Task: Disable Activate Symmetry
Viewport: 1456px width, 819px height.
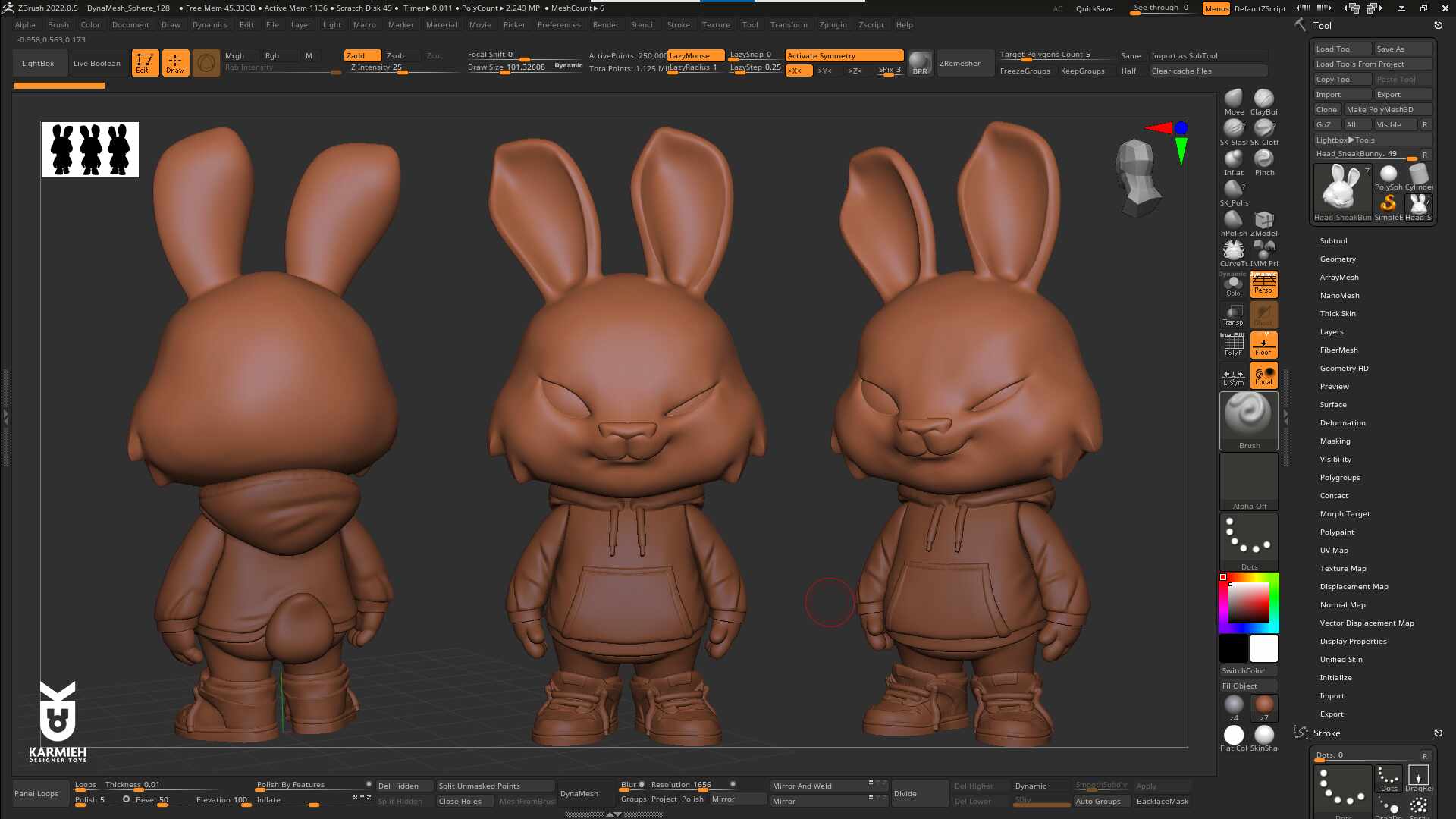Action: point(843,55)
